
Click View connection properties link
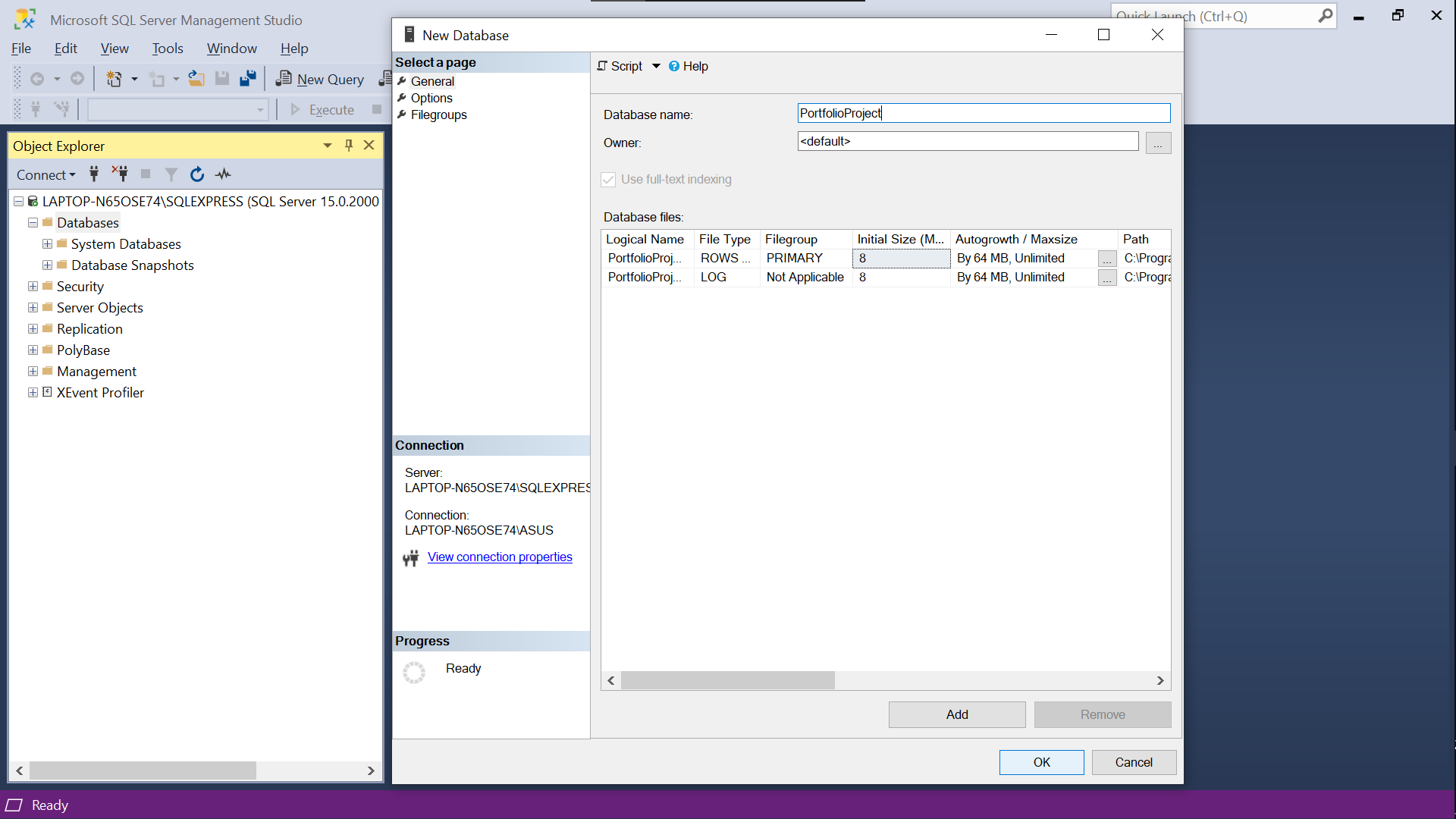click(x=500, y=557)
